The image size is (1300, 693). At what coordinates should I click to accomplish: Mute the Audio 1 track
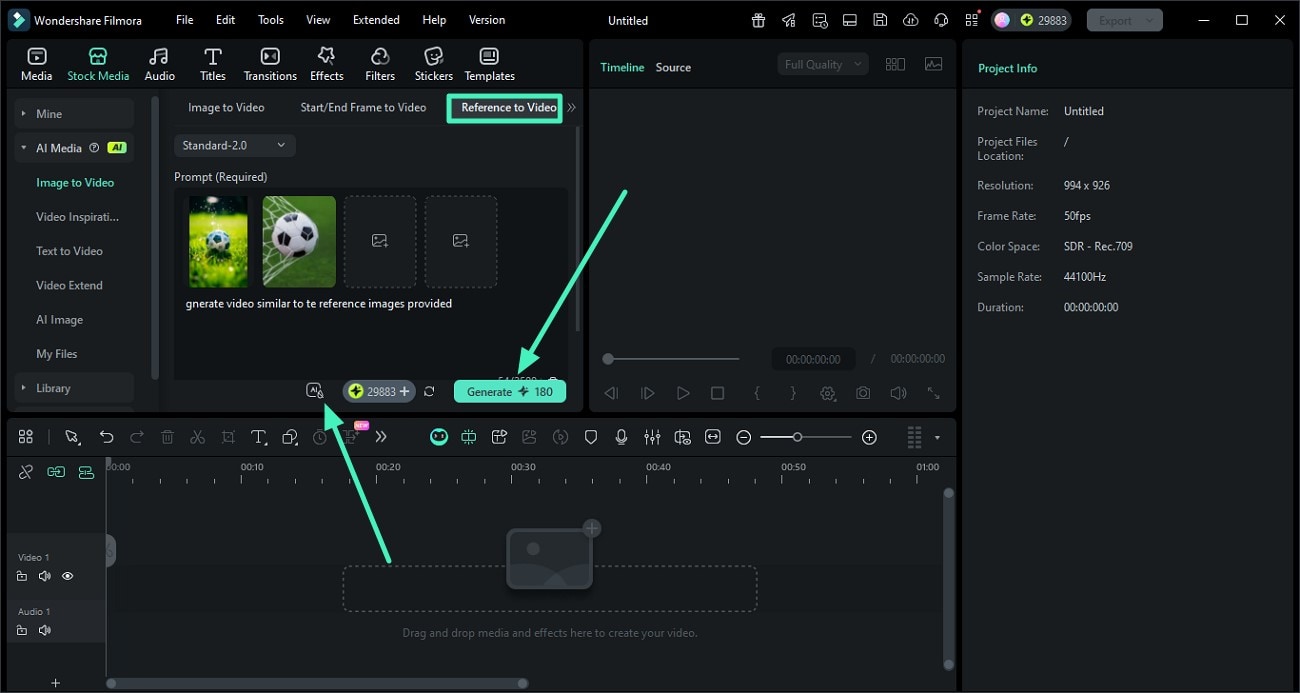44,630
